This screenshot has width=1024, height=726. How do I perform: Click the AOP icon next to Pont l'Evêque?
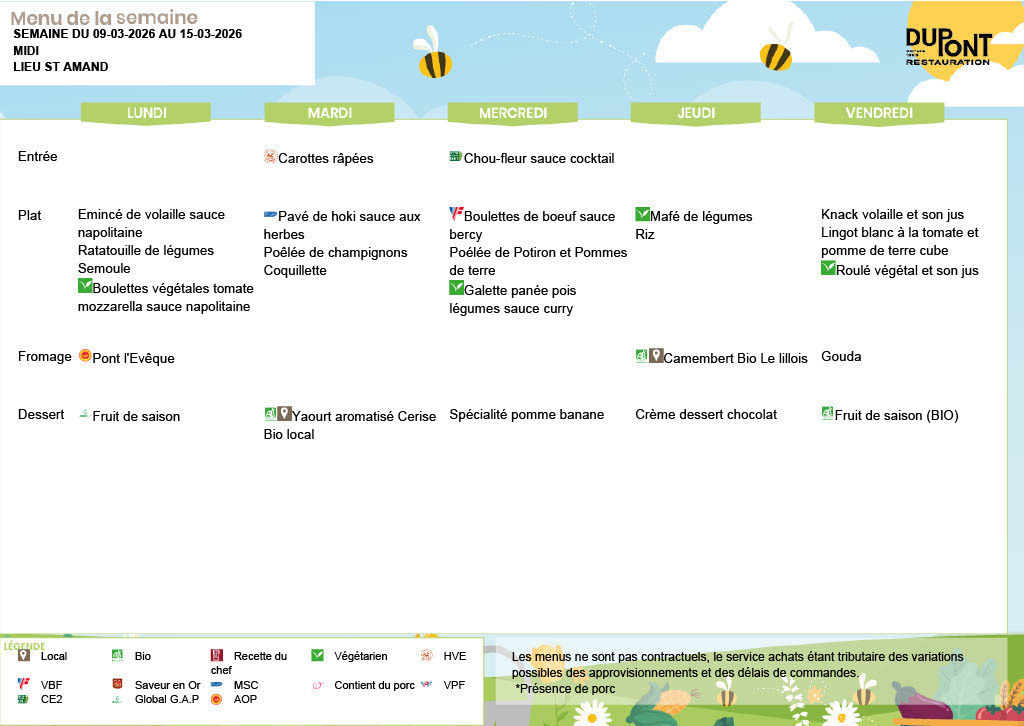tap(85, 356)
